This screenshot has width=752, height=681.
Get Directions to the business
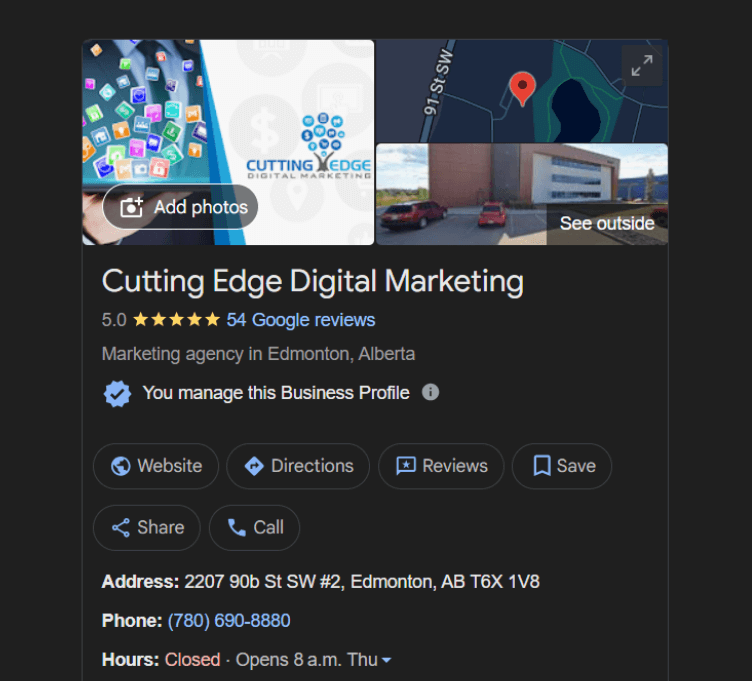point(298,466)
